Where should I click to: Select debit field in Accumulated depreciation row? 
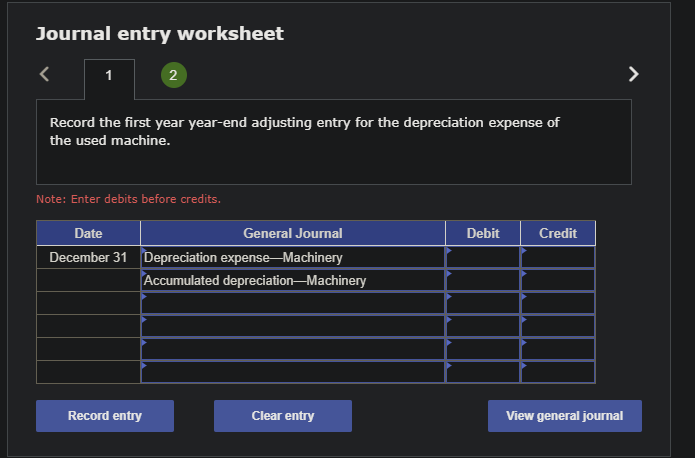coord(483,280)
